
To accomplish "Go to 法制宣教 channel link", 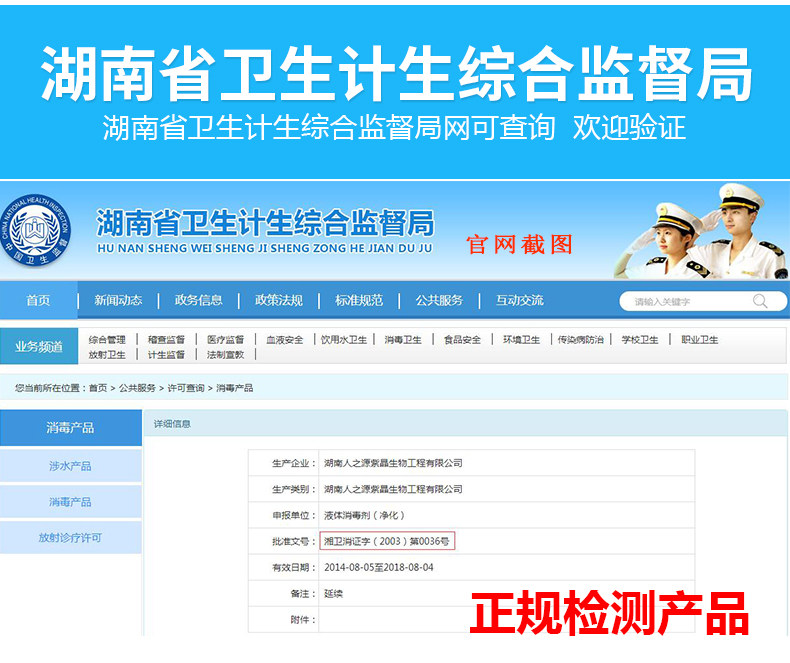I will pos(225,355).
